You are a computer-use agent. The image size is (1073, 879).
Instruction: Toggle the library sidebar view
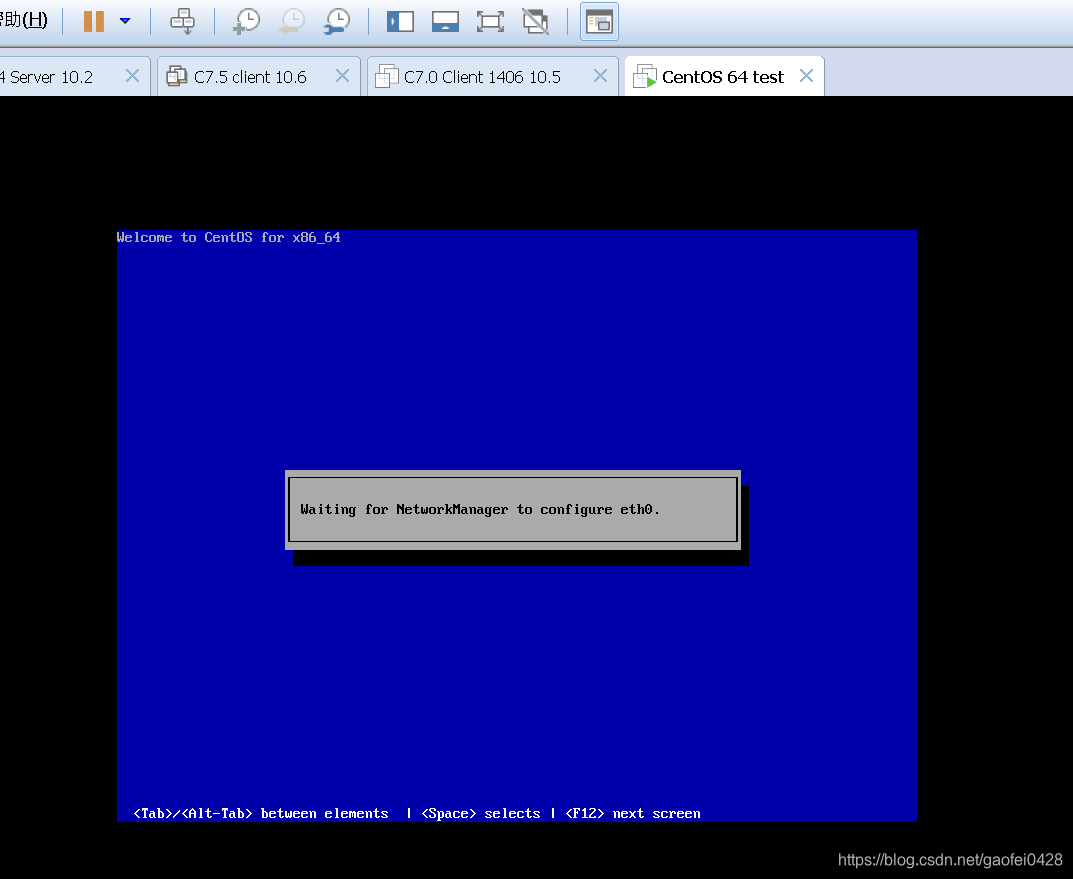(400, 21)
